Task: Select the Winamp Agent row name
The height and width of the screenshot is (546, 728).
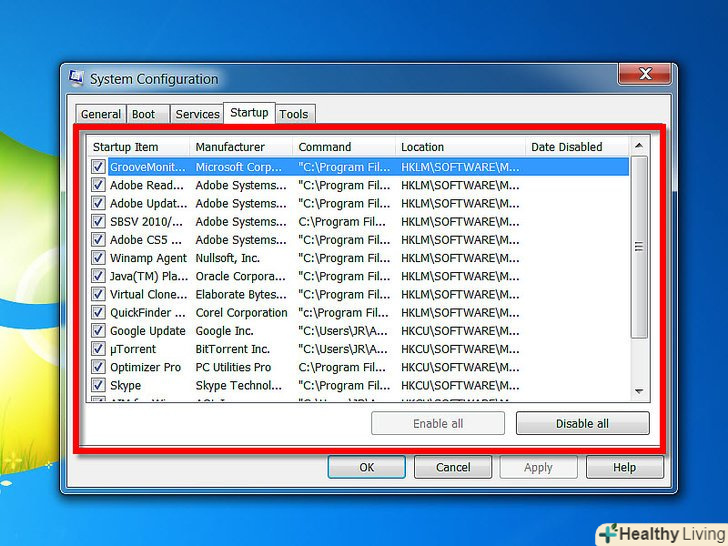Action: coord(148,258)
